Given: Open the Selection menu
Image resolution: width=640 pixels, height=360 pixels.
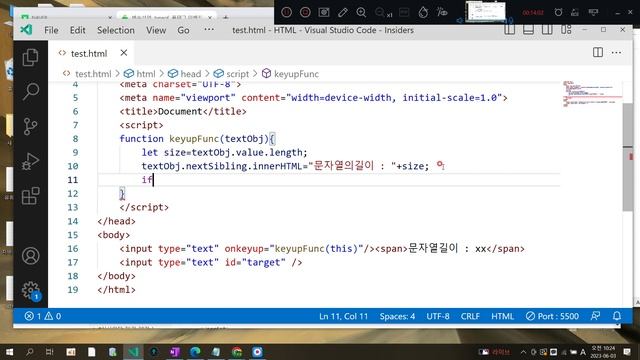Looking at the screenshot, I should pos(116,30).
